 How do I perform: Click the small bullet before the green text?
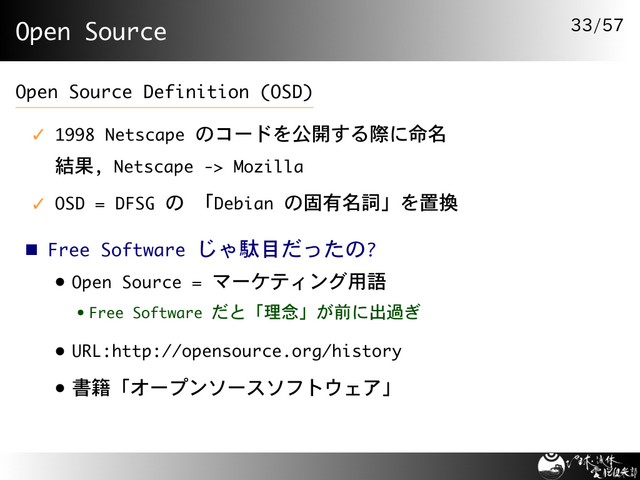(x=80, y=313)
